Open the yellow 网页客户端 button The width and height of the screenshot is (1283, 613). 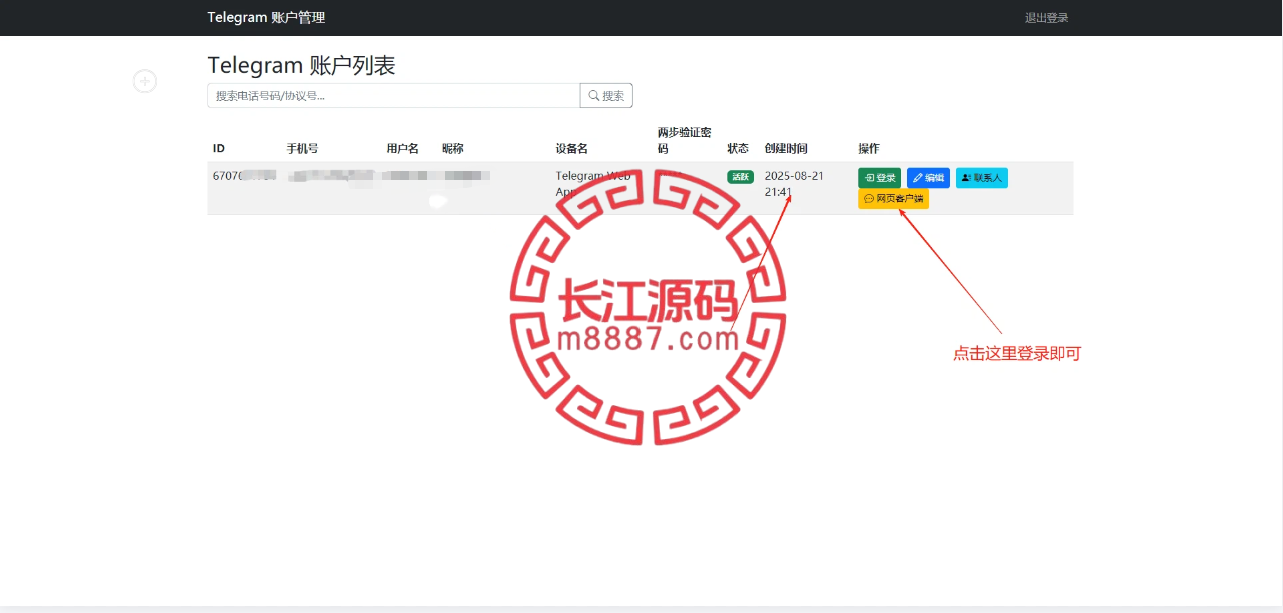(893, 199)
